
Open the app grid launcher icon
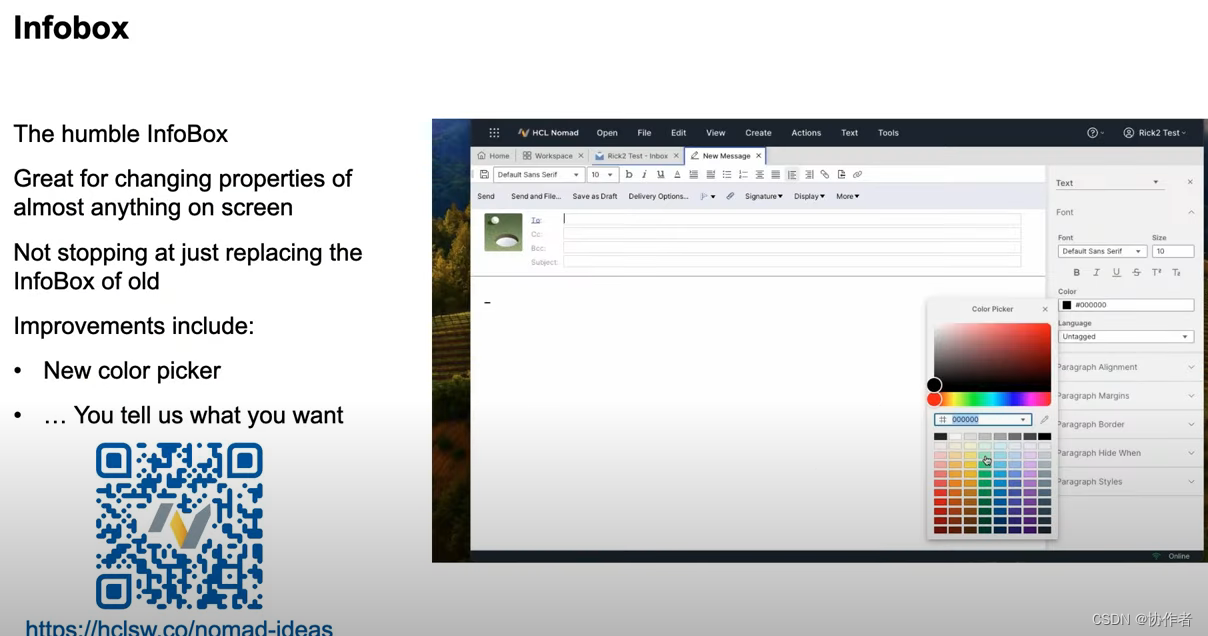(x=494, y=133)
